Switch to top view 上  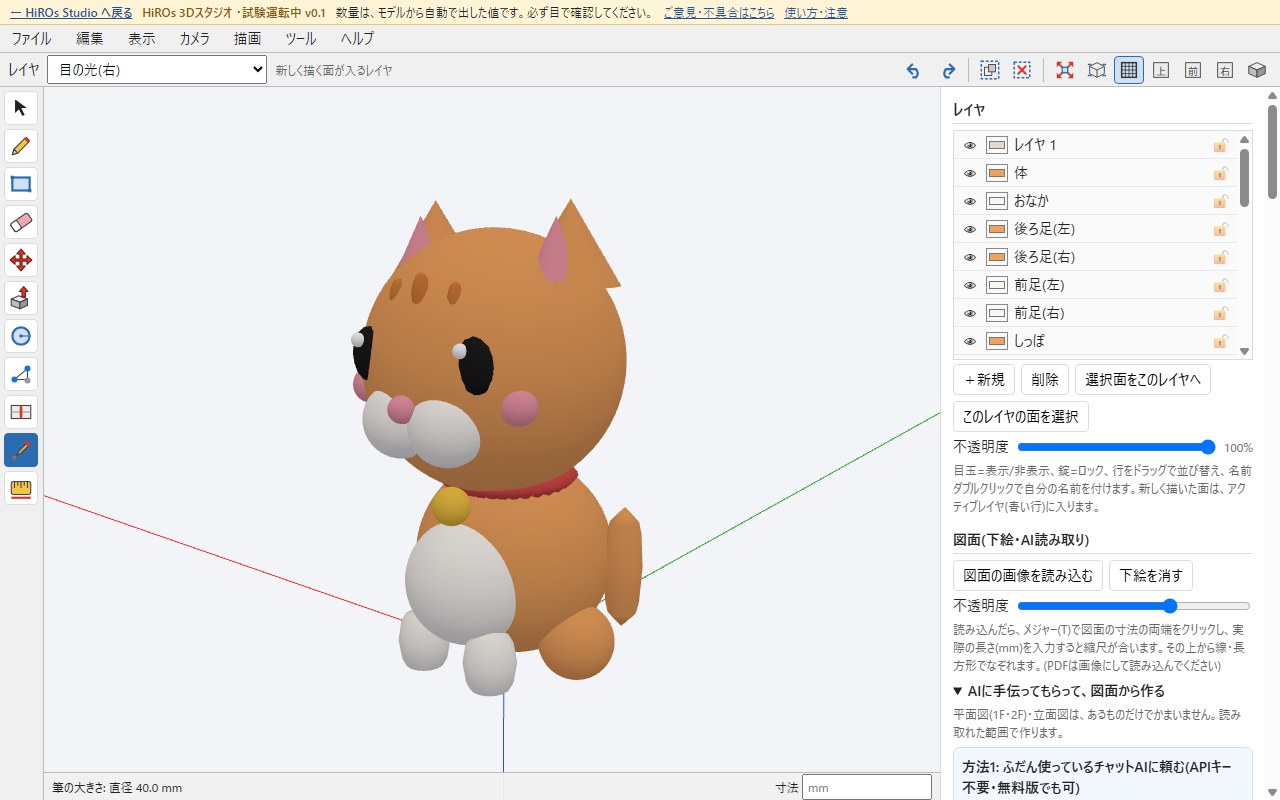[x=1161, y=70]
